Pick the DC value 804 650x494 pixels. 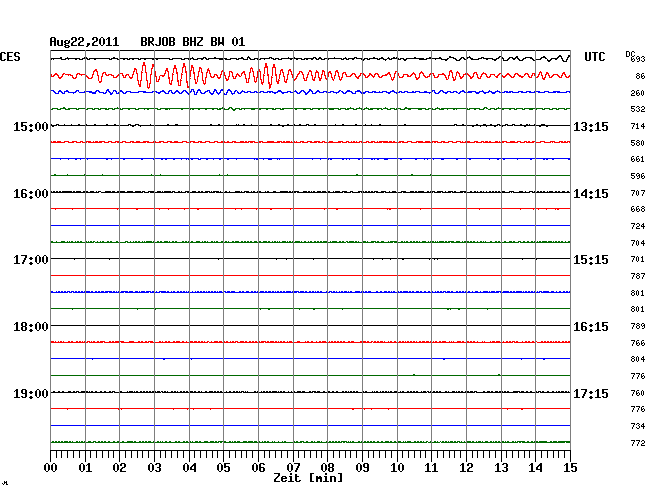(x=638, y=359)
